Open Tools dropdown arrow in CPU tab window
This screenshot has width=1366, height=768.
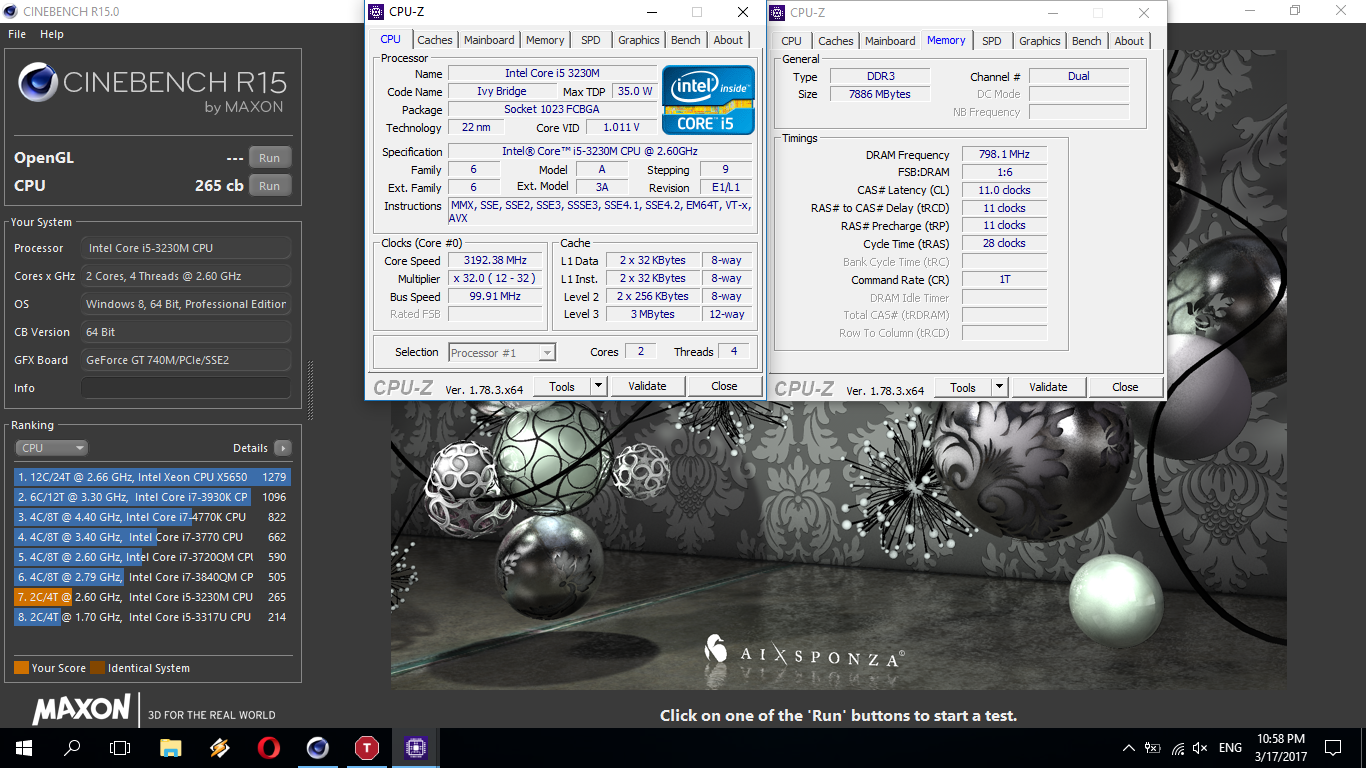598,386
